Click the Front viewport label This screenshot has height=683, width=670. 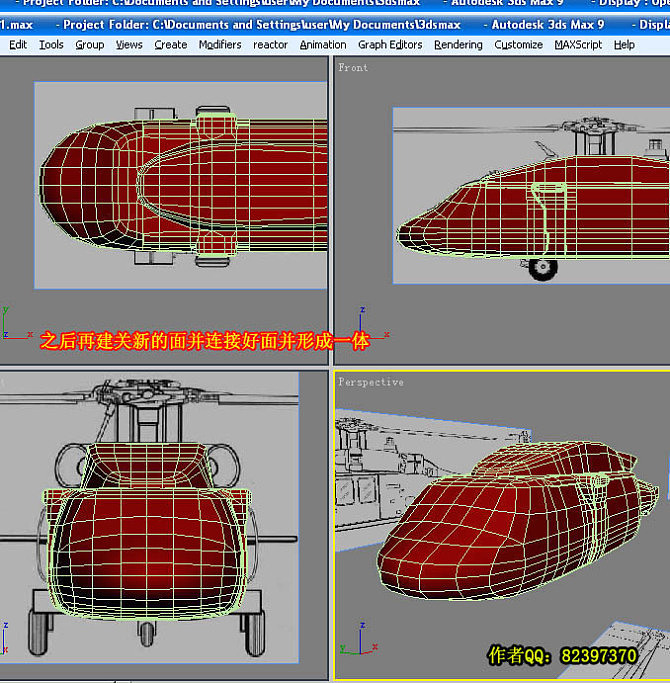[x=353, y=68]
